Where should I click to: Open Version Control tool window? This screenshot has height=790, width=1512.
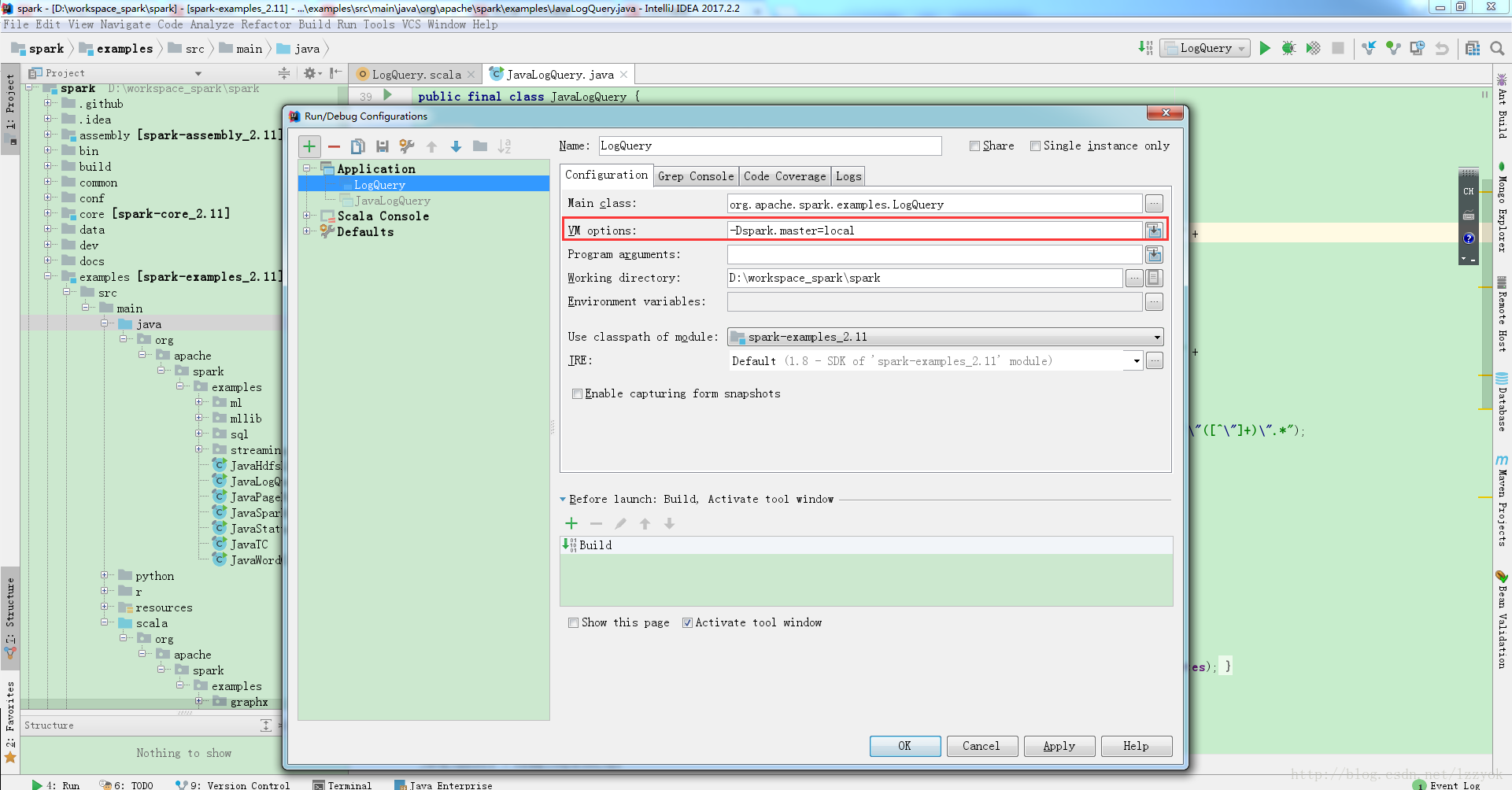233,784
